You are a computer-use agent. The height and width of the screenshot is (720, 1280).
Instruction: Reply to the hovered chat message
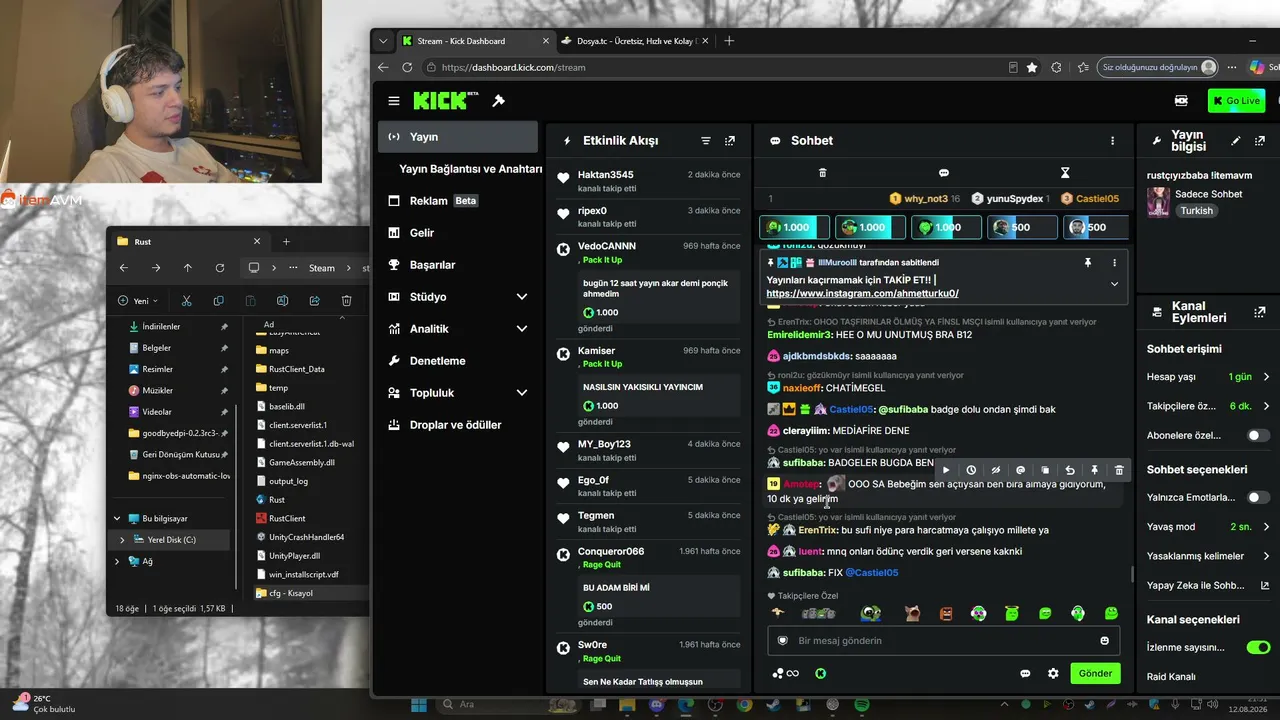pyautogui.click(x=1070, y=470)
